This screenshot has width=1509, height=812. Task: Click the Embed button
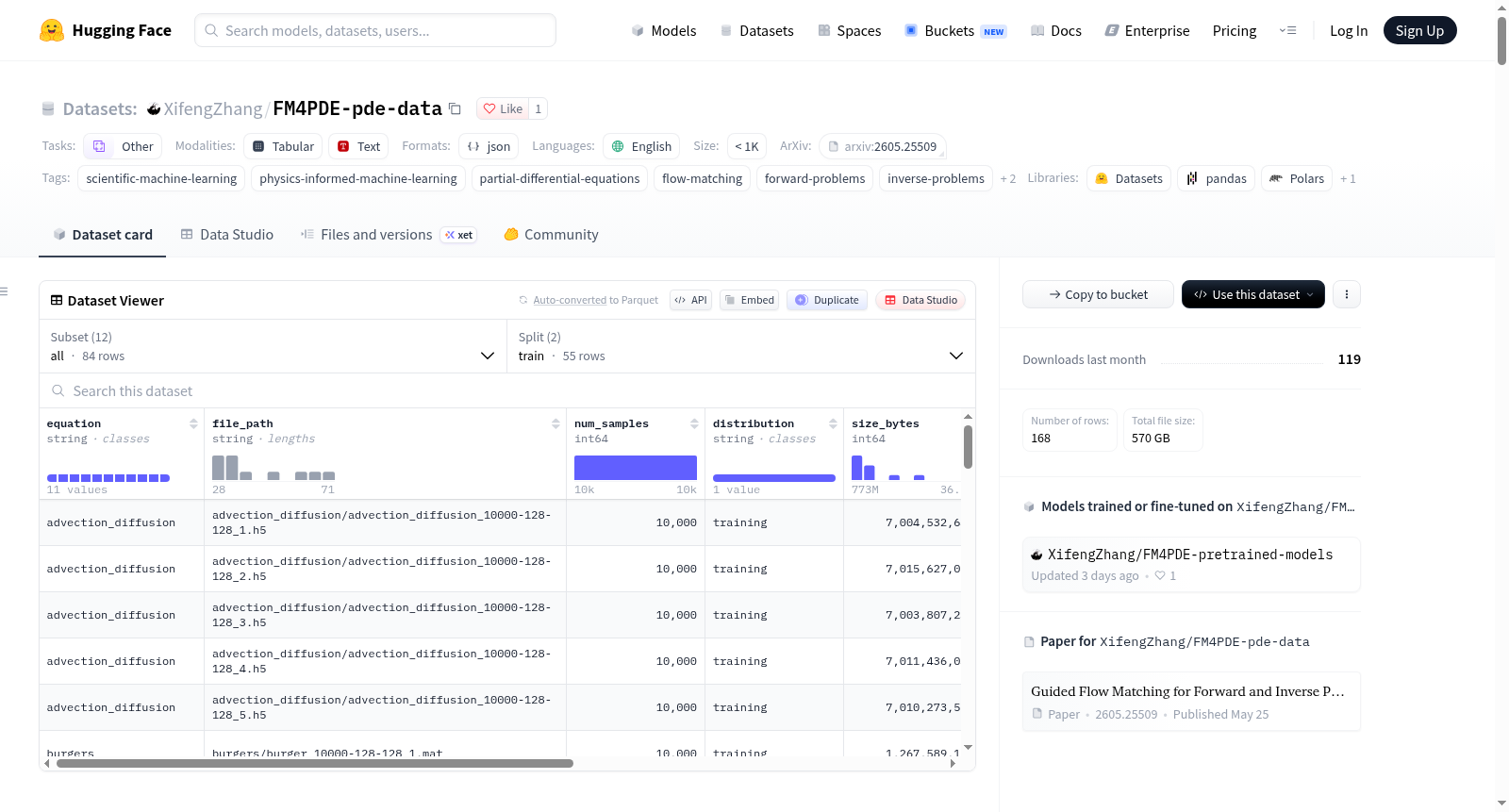pos(750,300)
